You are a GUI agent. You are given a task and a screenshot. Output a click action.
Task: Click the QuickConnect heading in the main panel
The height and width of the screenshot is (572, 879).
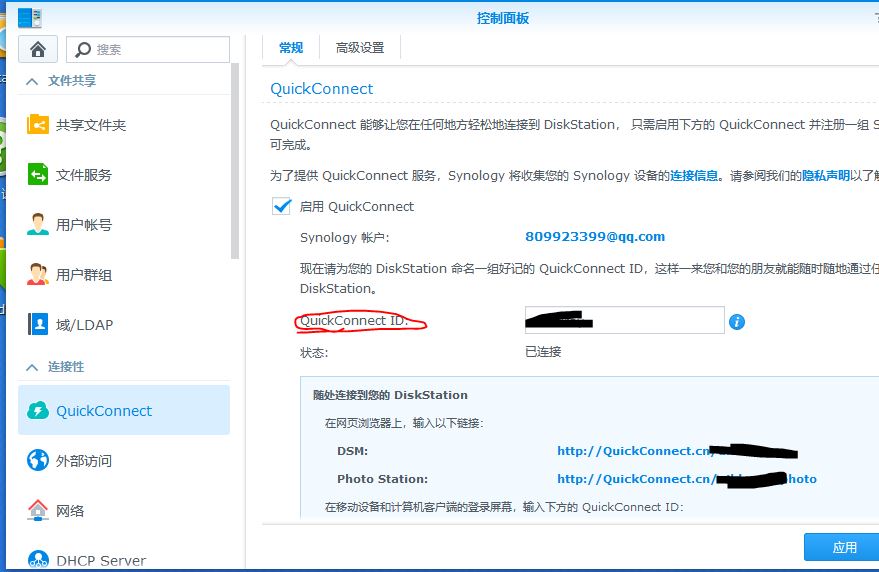321,89
